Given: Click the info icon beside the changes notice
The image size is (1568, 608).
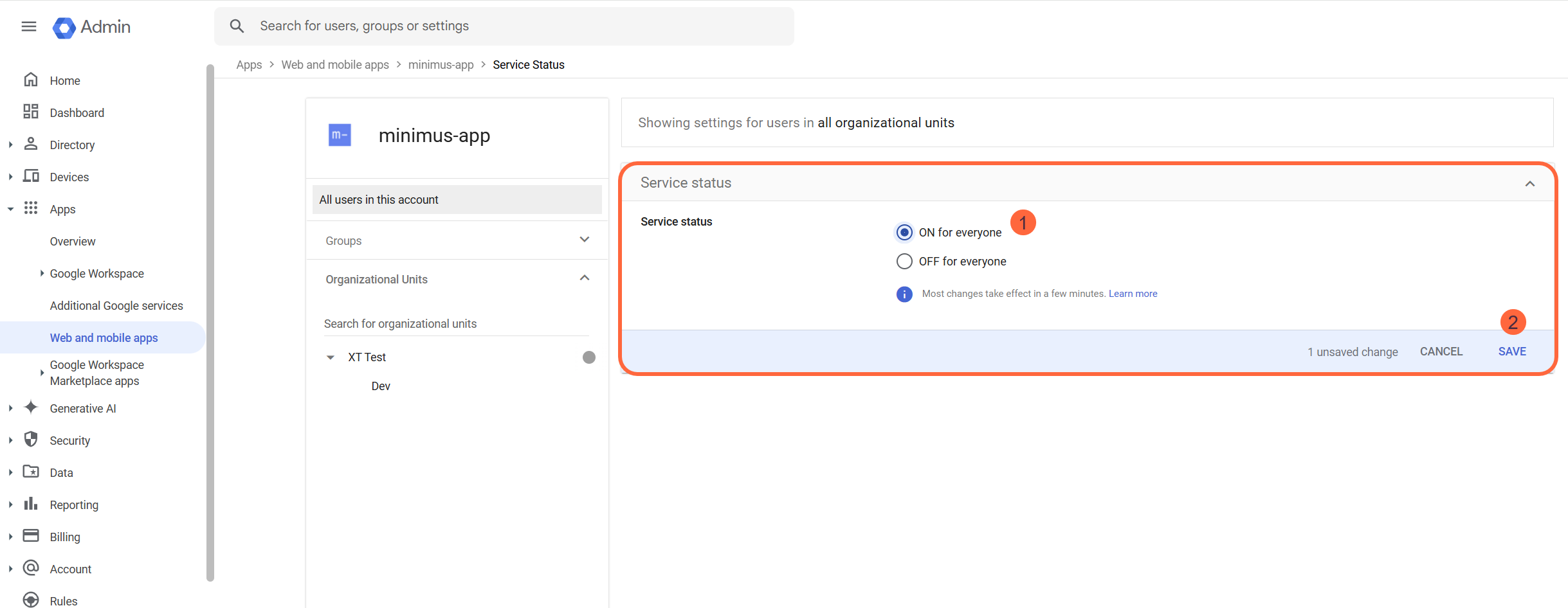Looking at the screenshot, I should (904, 294).
